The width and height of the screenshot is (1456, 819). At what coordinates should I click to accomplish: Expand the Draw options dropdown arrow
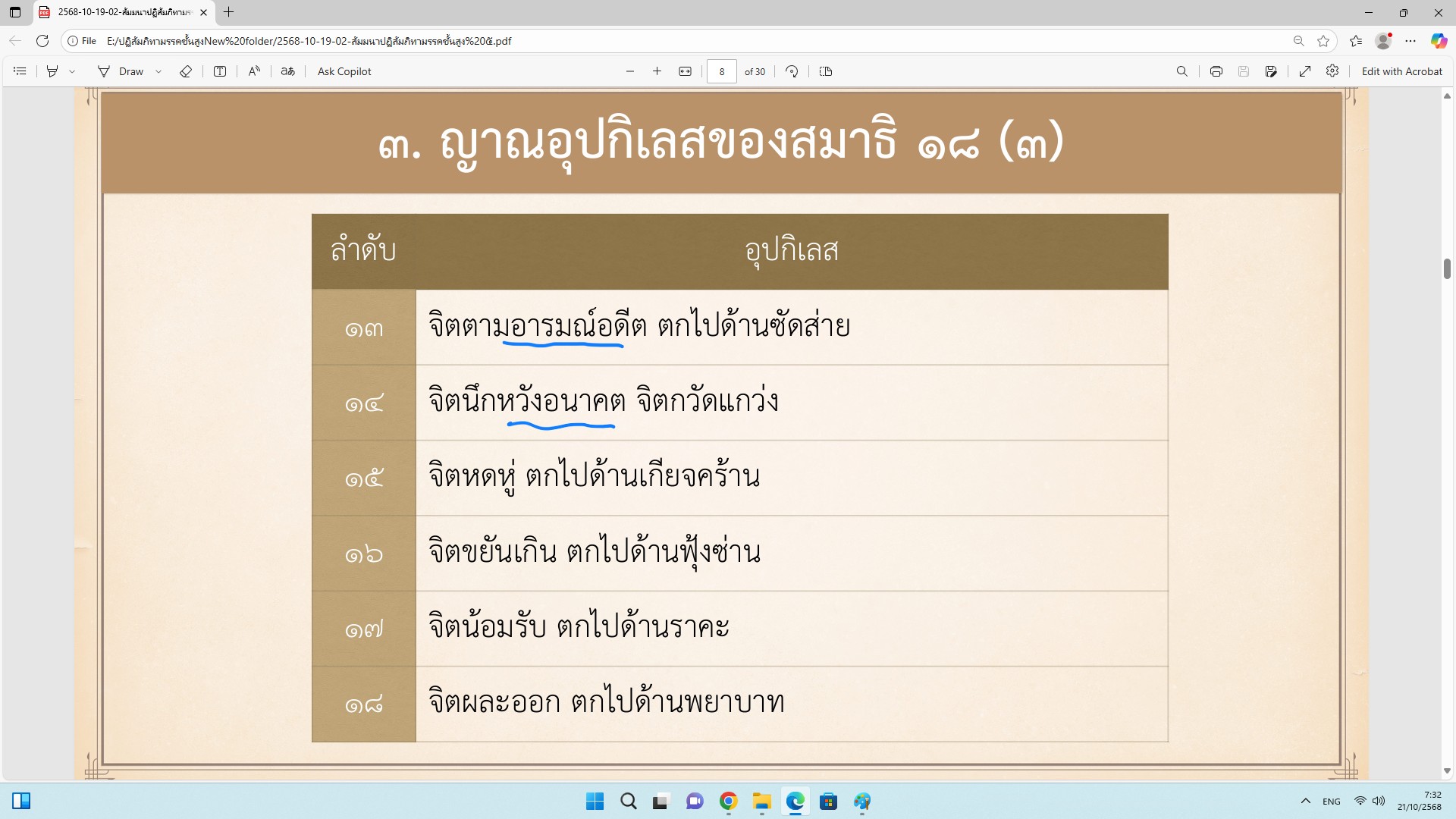pos(158,71)
